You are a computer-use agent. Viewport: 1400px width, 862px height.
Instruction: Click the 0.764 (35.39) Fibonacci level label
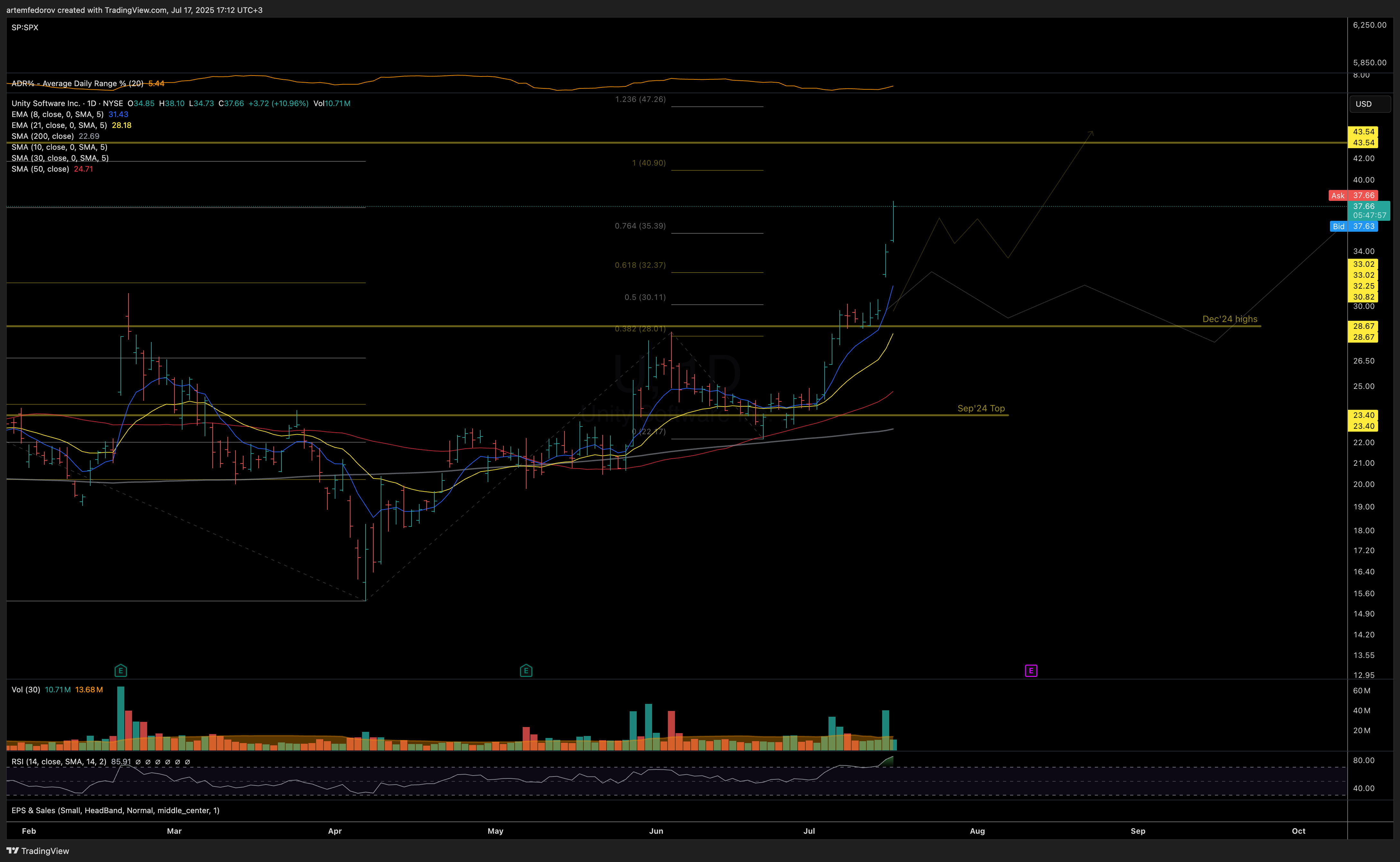point(641,226)
